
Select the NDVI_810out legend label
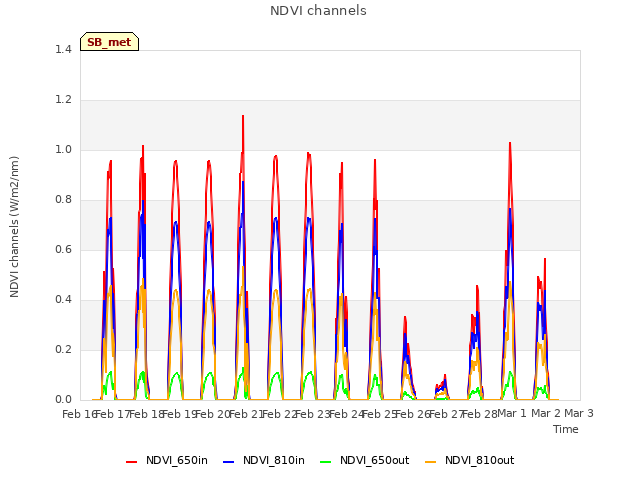click(x=480, y=460)
